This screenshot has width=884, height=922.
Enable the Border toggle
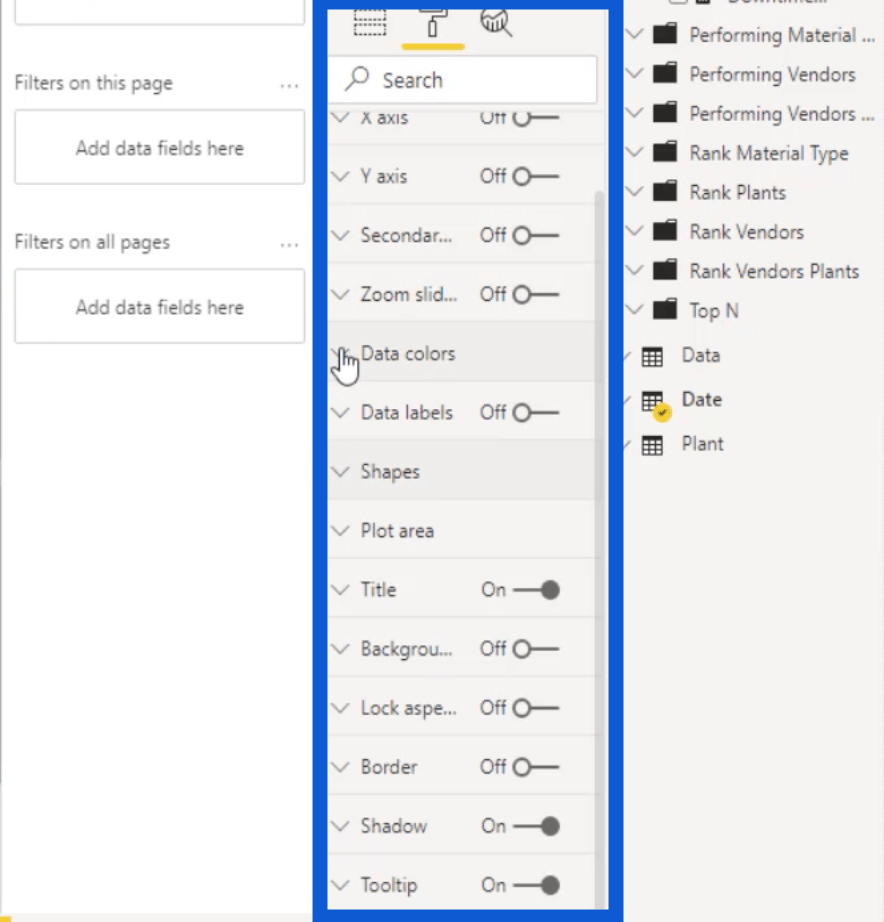(x=535, y=767)
